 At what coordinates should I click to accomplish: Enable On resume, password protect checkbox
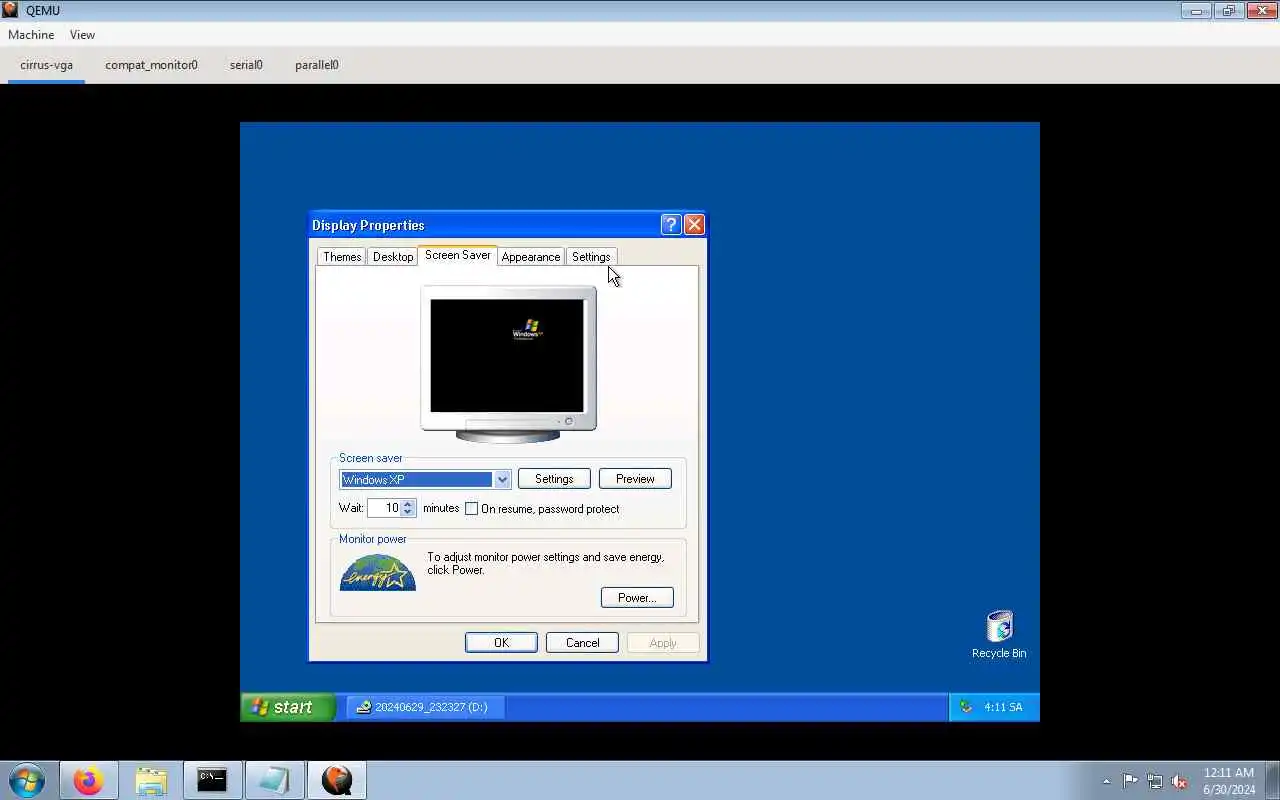point(472,509)
